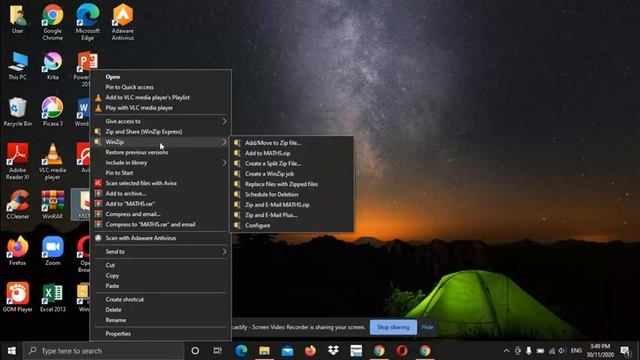The height and width of the screenshot is (360, 640).
Task: Choose Add to archive... option
Action: (x=161, y=193)
